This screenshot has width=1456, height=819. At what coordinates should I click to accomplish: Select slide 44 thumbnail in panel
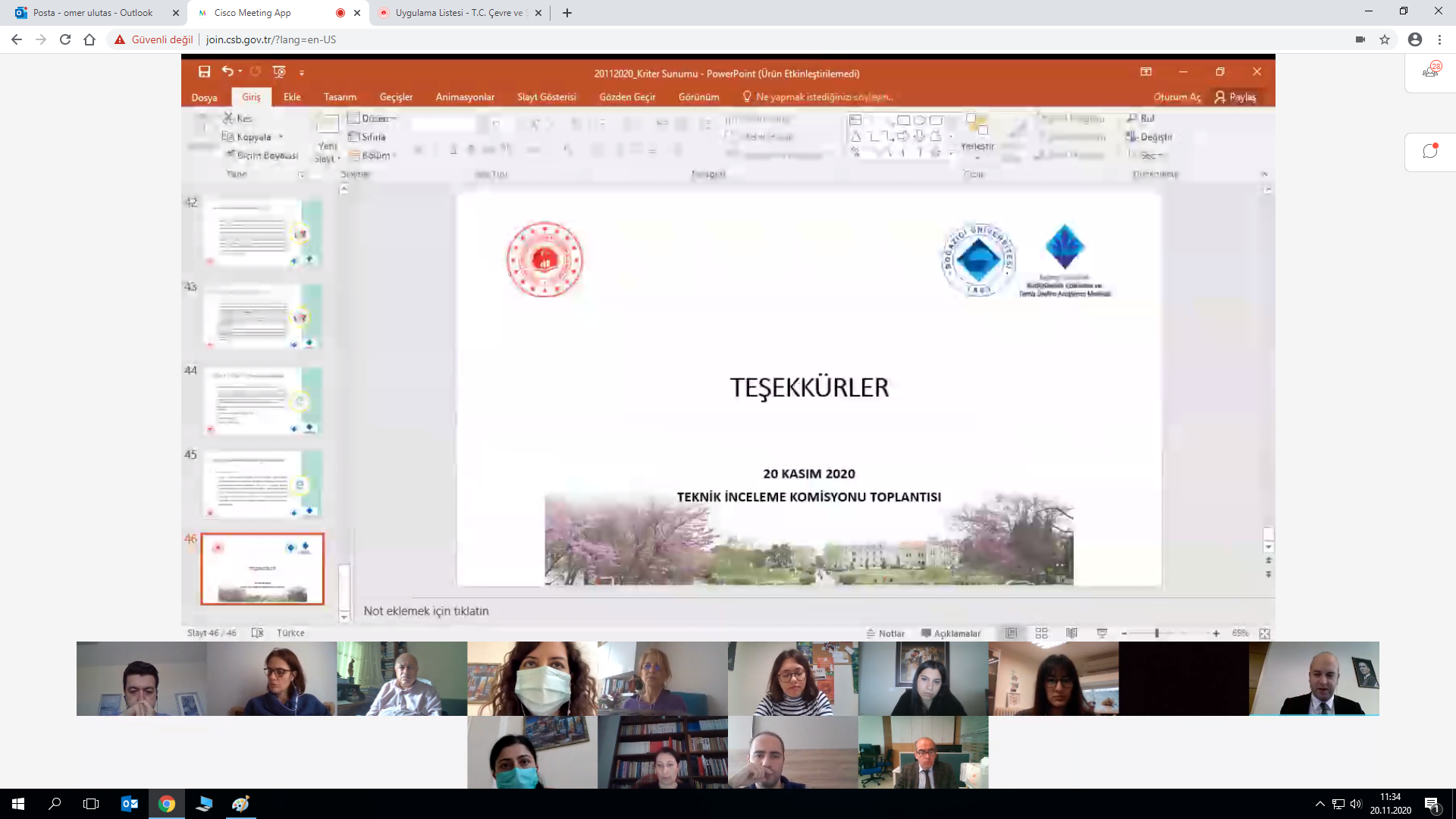click(x=262, y=400)
